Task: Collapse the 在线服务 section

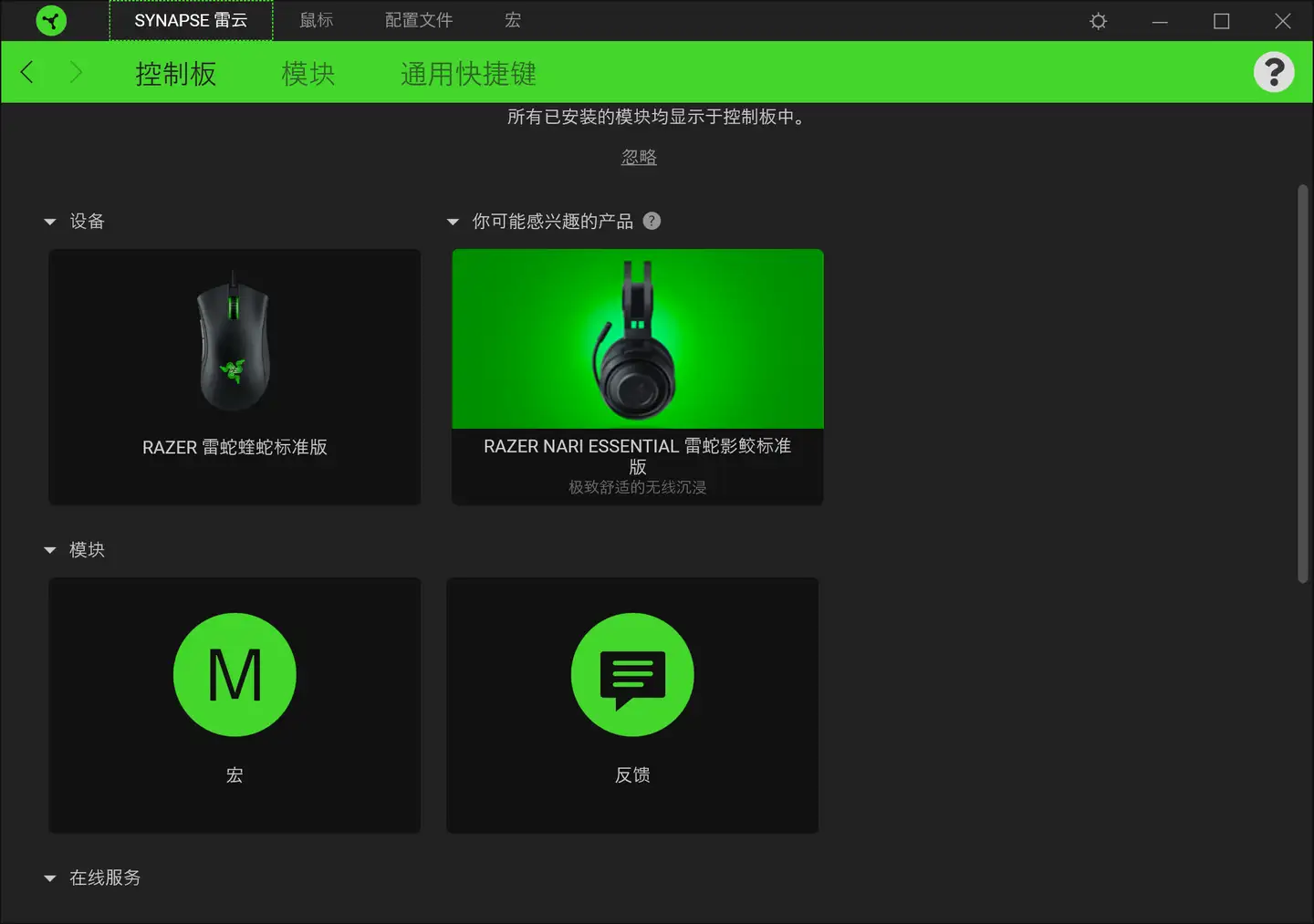Action: 50,878
